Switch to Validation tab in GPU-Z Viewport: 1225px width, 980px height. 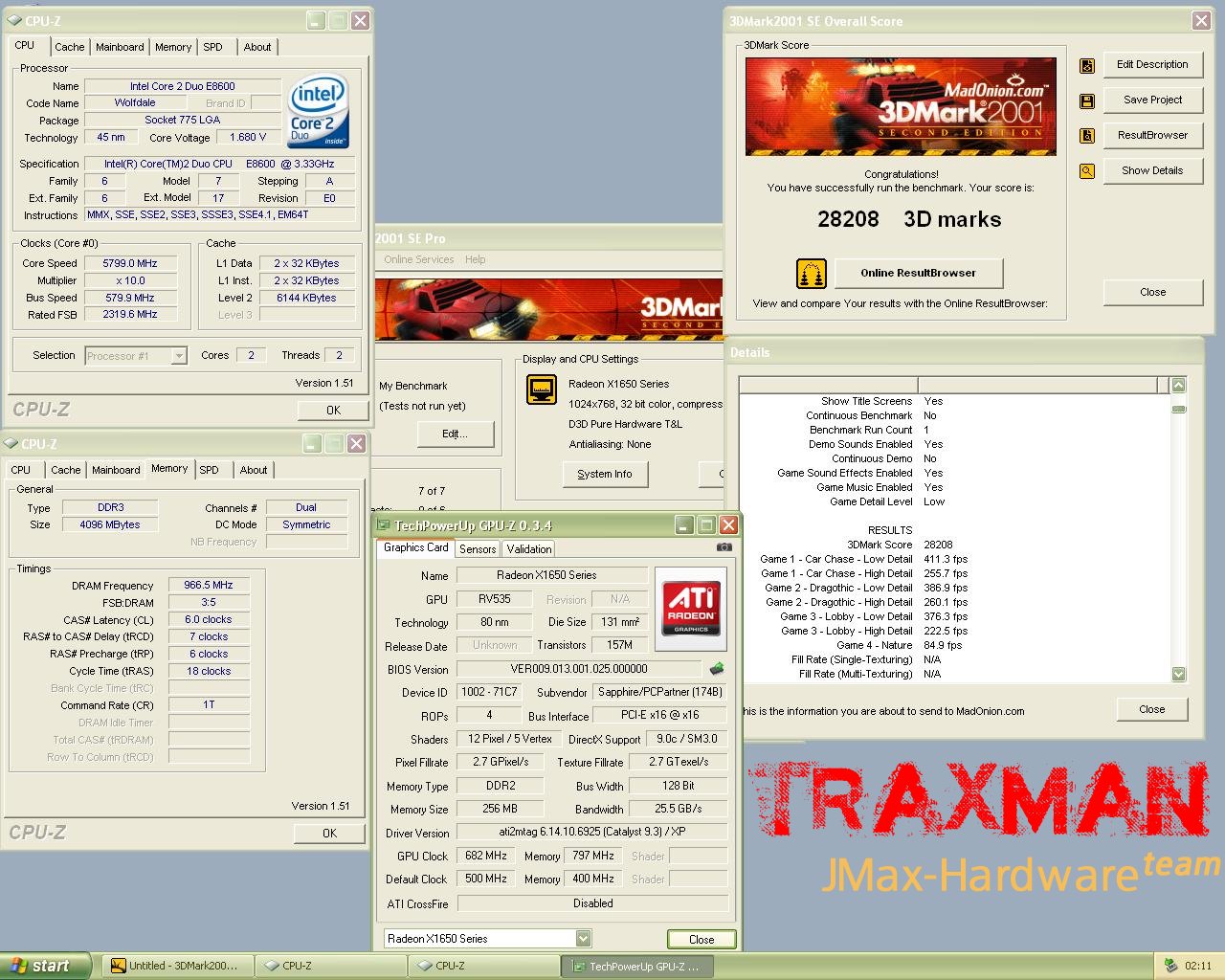coord(529,549)
